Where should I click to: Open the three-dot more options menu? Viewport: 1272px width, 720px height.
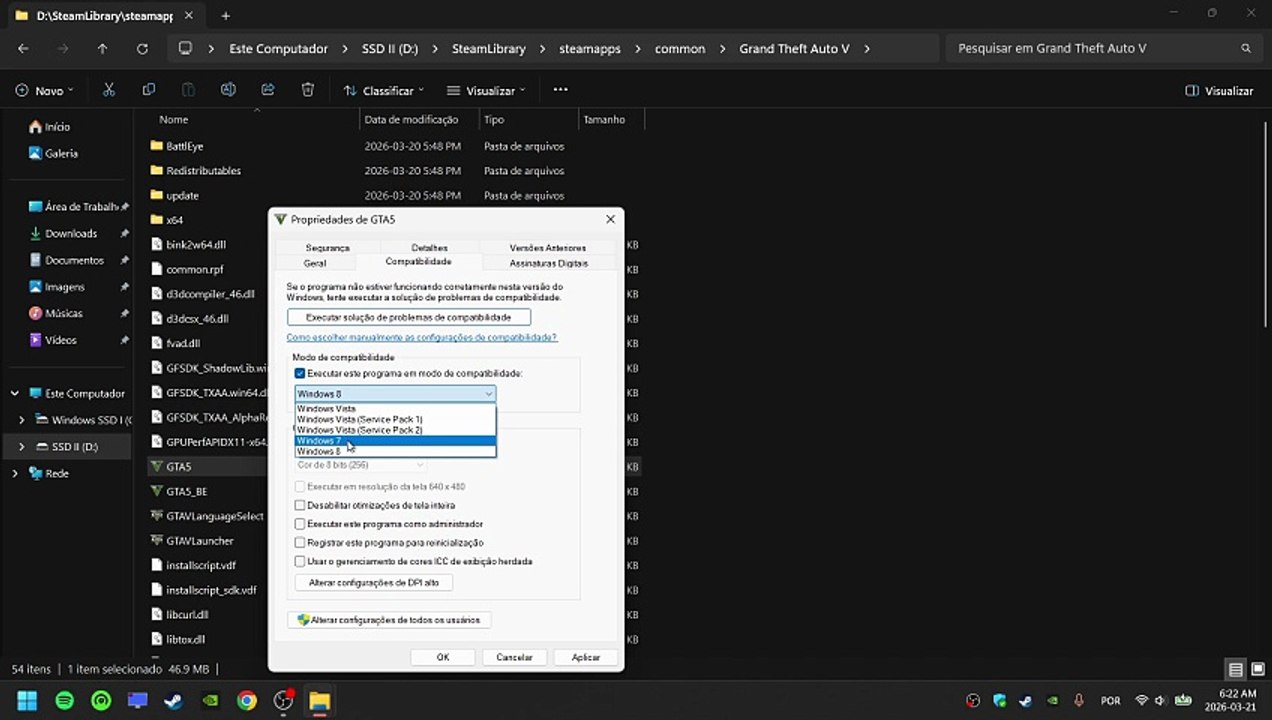click(560, 90)
